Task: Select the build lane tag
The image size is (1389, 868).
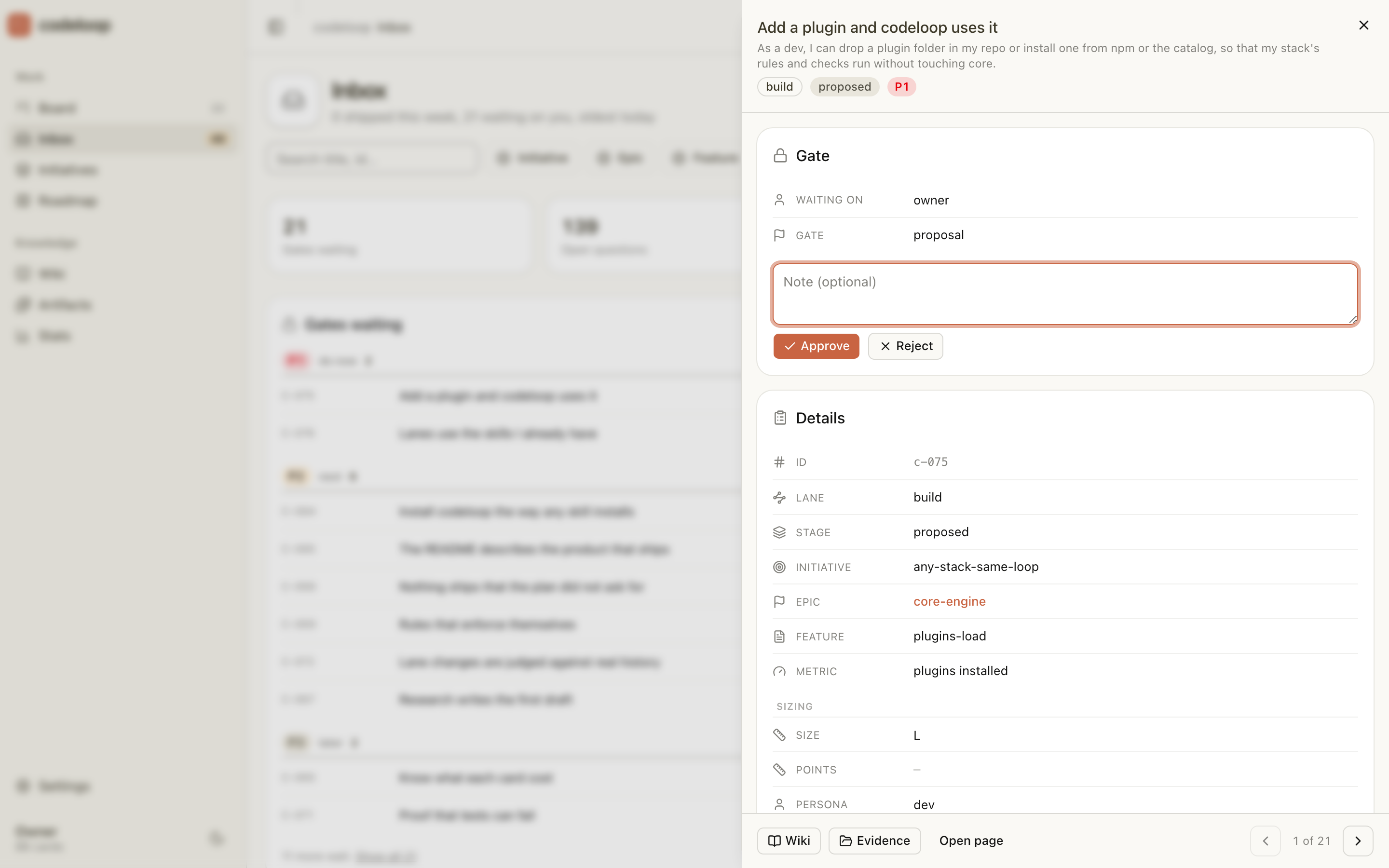Action: coord(779,87)
